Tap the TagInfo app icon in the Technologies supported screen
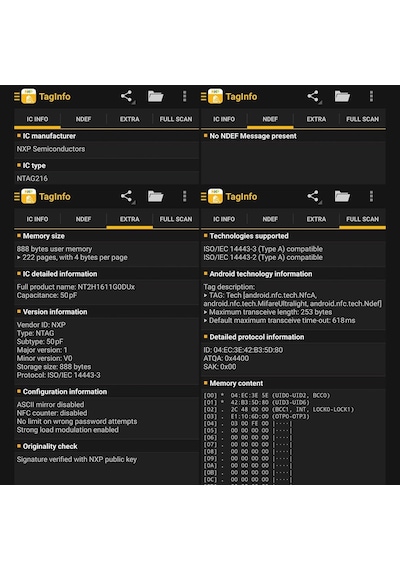 coord(215,196)
